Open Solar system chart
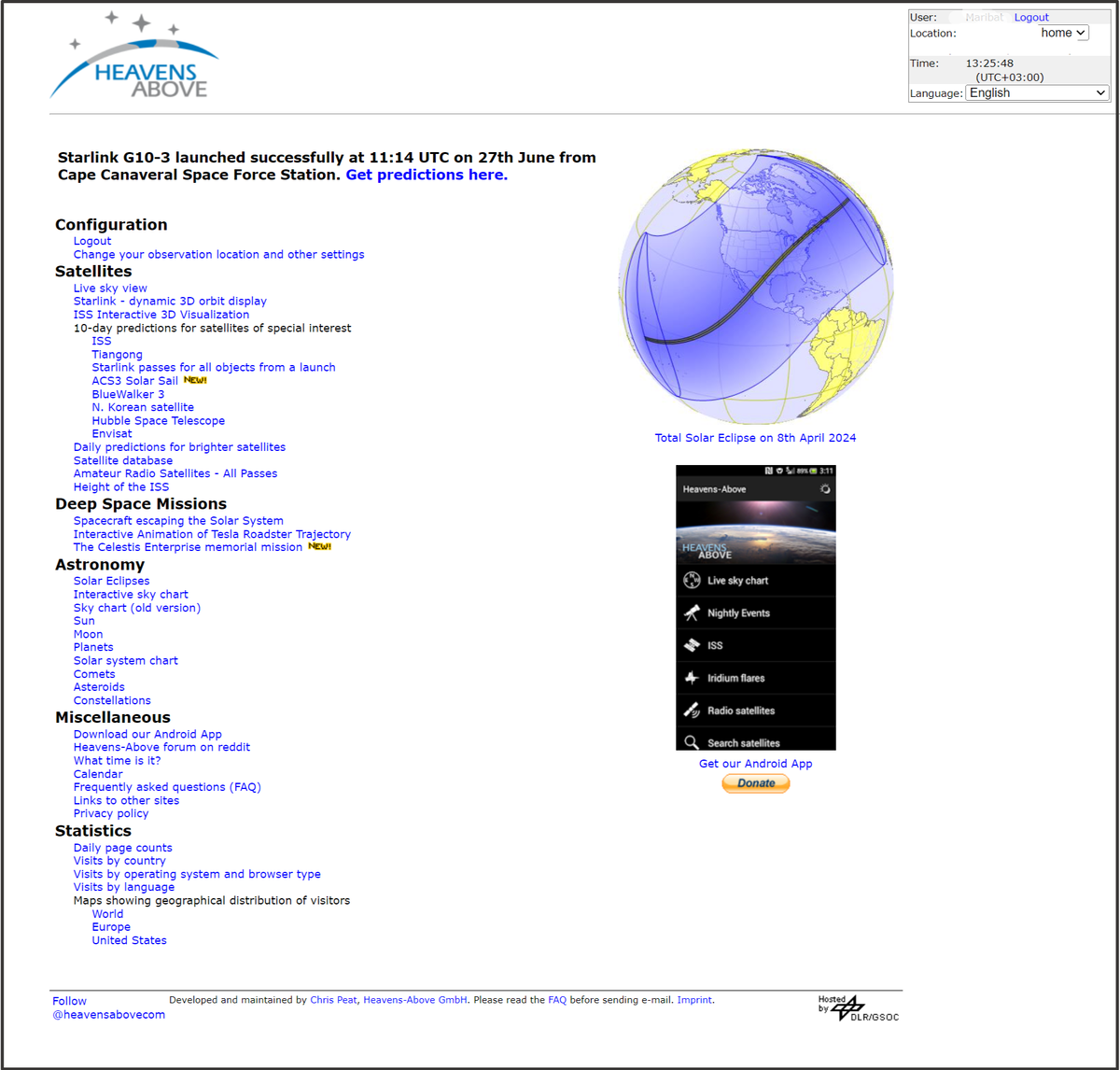Viewport: 1120px width, 1070px height. pos(126,661)
